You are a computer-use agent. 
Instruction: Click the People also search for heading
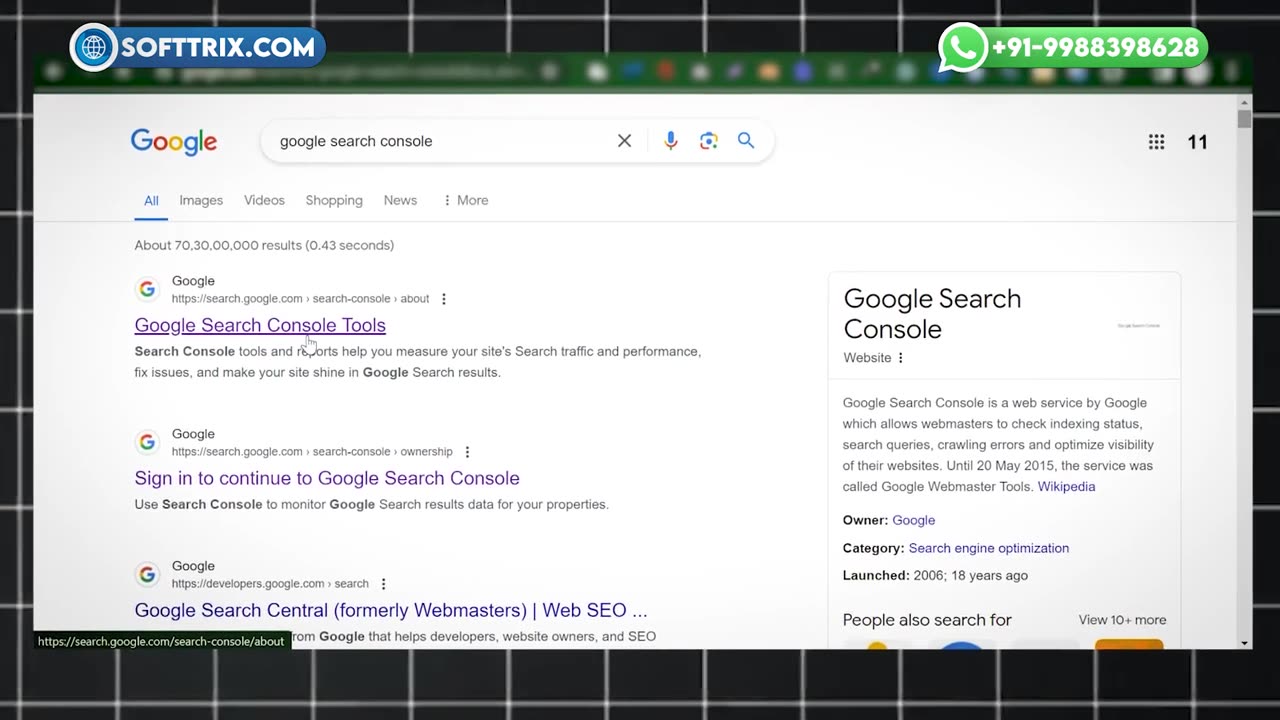click(x=927, y=620)
